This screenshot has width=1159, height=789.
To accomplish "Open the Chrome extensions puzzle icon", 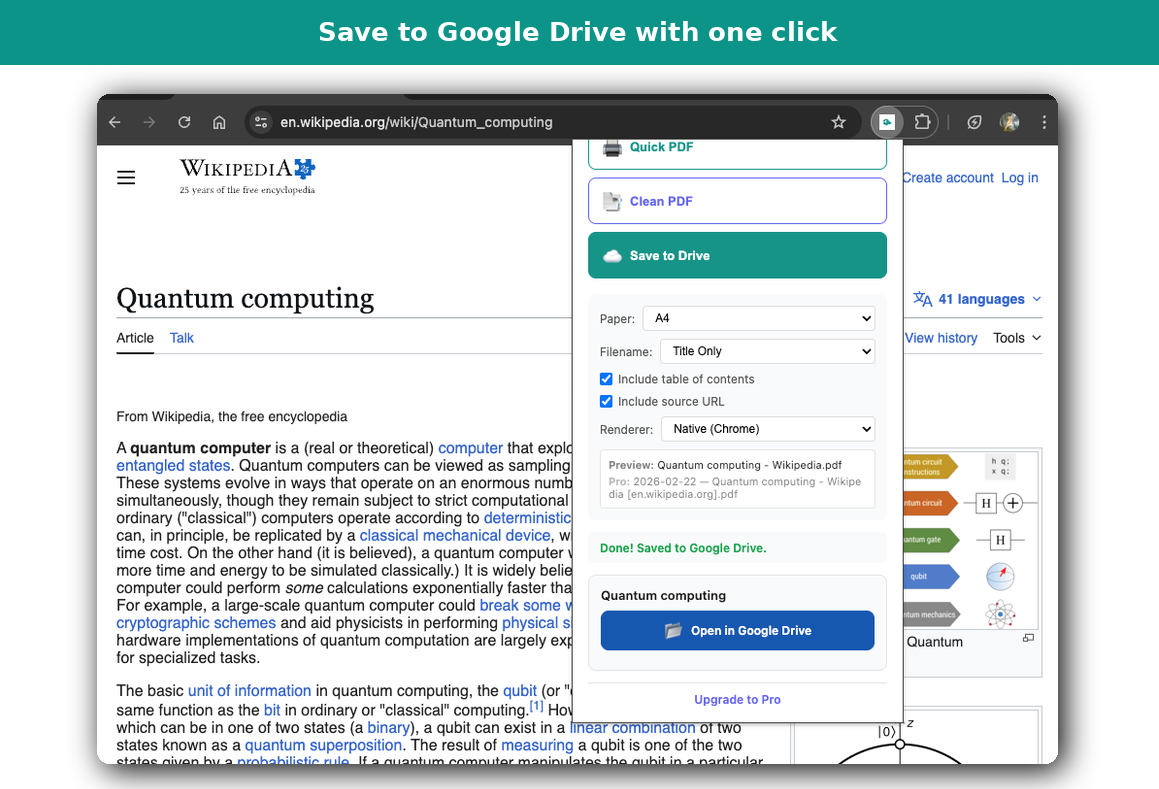I will pyautogui.click(x=921, y=121).
